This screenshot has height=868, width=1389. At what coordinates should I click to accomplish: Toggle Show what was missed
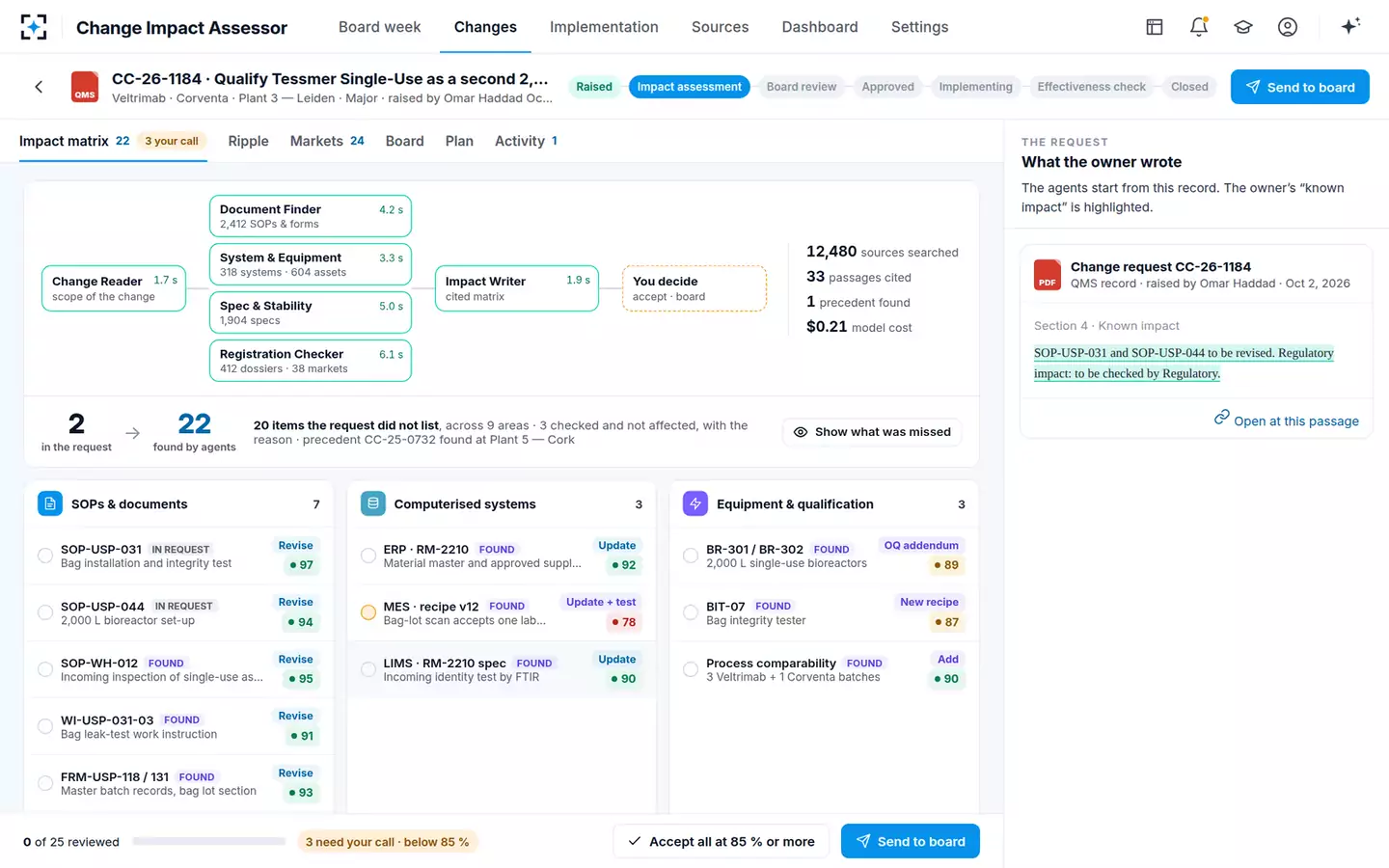click(872, 432)
